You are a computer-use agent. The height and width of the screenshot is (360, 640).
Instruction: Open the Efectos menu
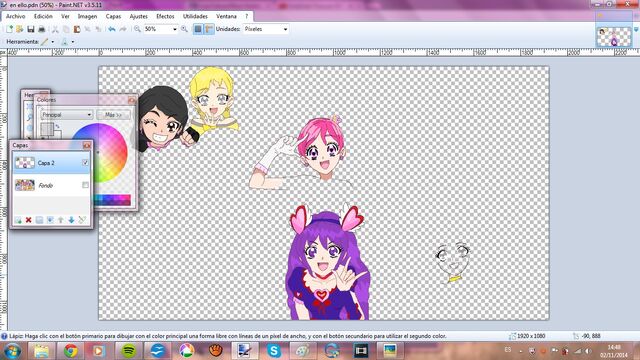pos(165,16)
